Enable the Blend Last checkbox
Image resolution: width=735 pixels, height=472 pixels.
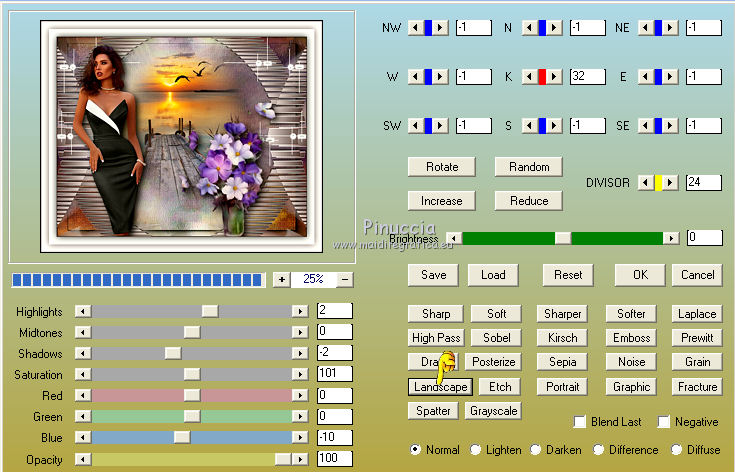(x=580, y=422)
